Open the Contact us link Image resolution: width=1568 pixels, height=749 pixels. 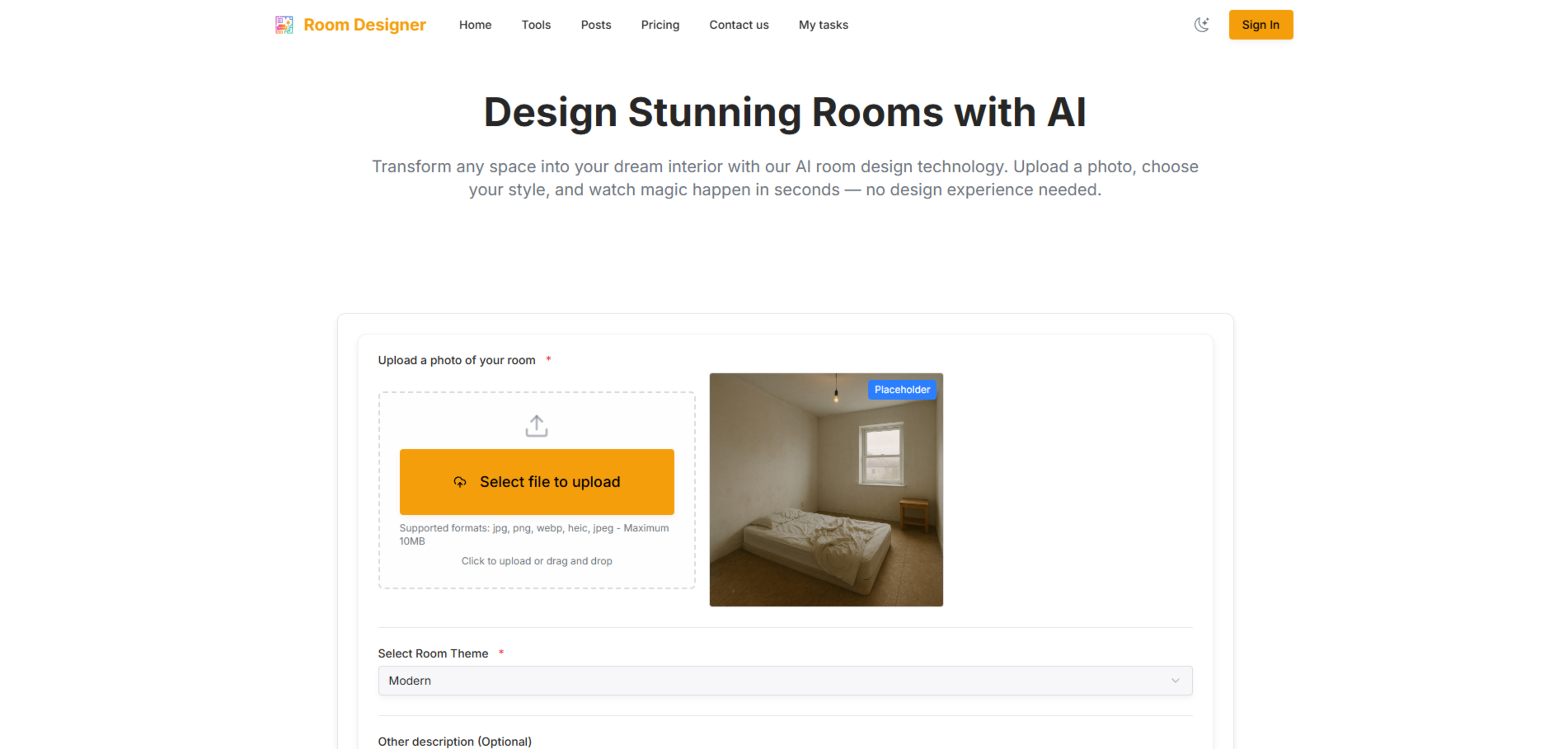pyautogui.click(x=738, y=25)
